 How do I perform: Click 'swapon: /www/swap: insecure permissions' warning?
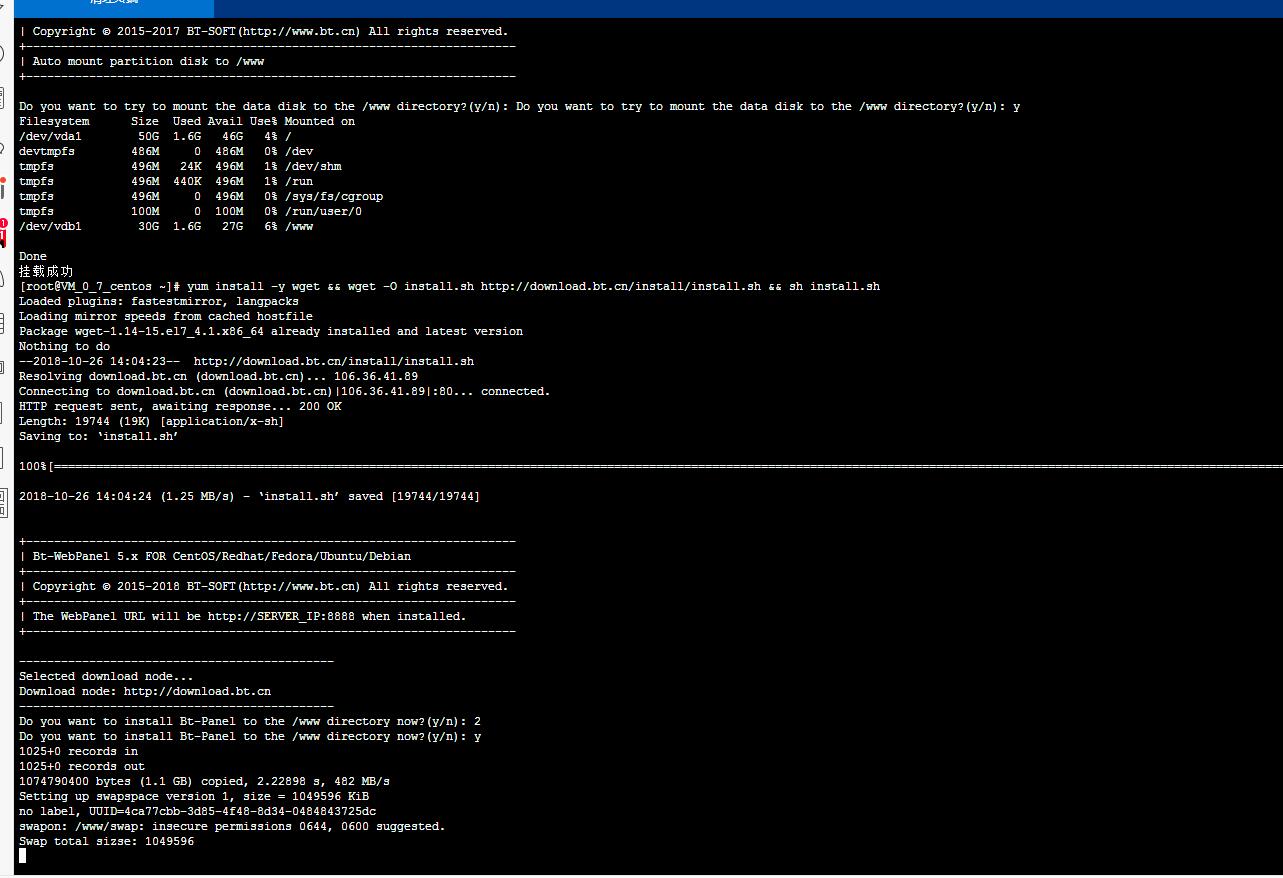pyautogui.click(x=233, y=826)
